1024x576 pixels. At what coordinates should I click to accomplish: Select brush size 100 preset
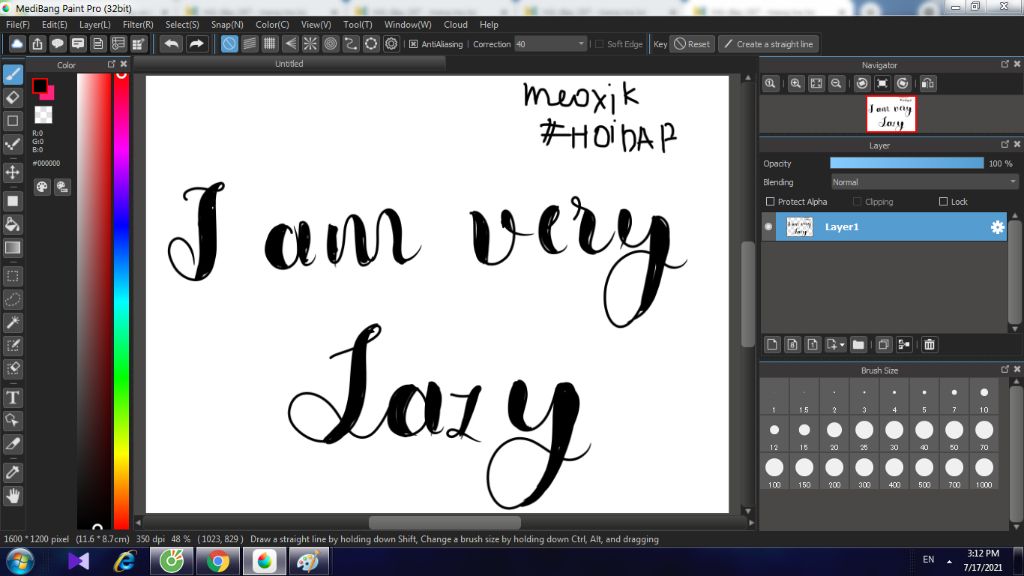coord(774,473)
